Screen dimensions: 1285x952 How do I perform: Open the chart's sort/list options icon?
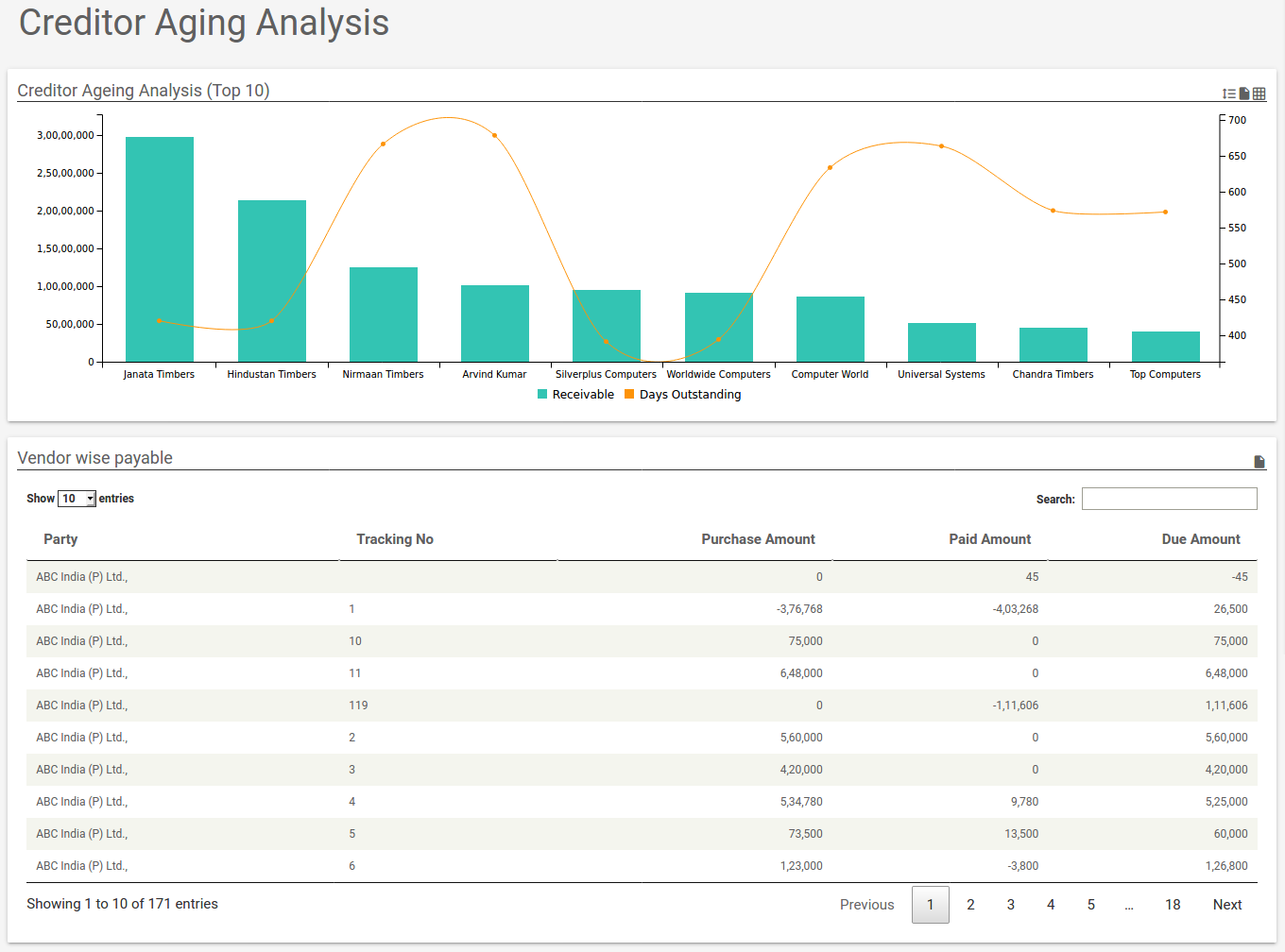(1229, 93)
